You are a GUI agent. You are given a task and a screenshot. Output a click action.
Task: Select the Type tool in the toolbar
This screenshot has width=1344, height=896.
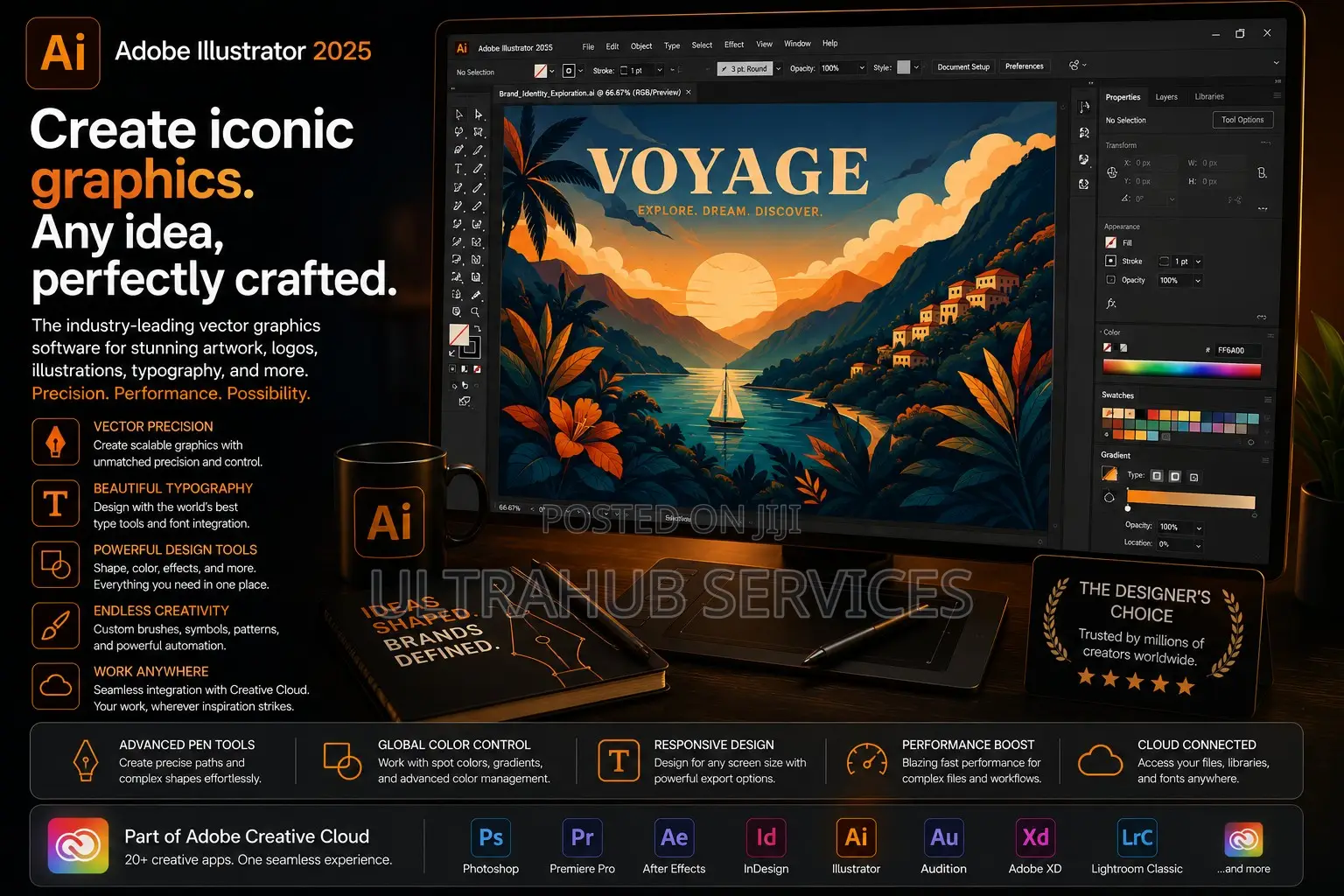(x=458, y=169)
